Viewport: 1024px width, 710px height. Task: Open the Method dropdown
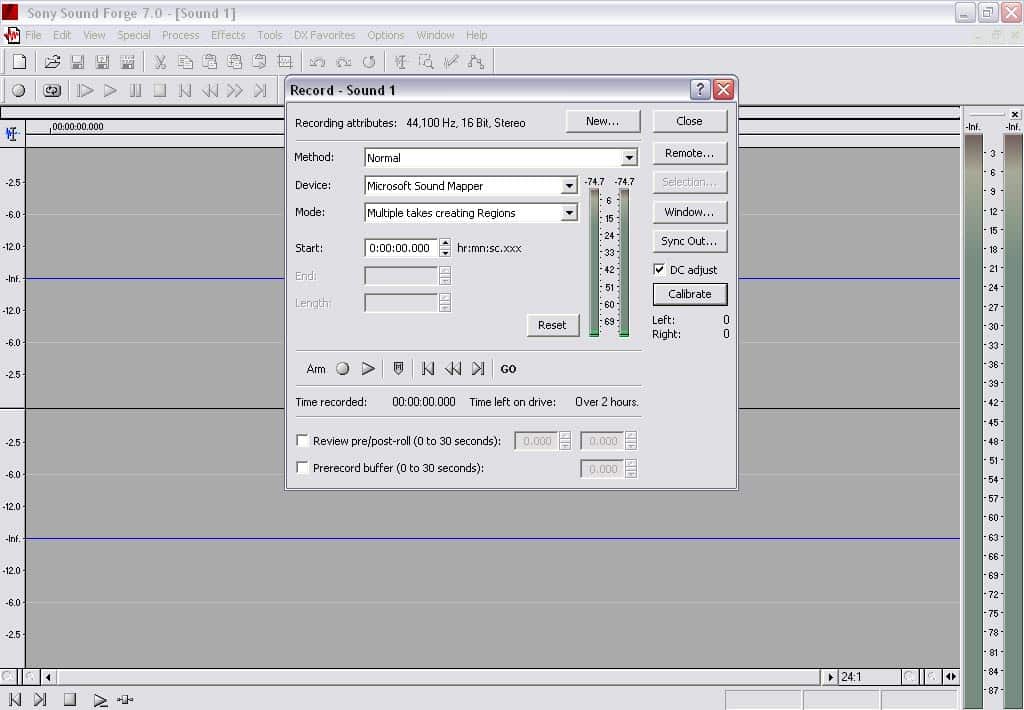click(629, 158)
